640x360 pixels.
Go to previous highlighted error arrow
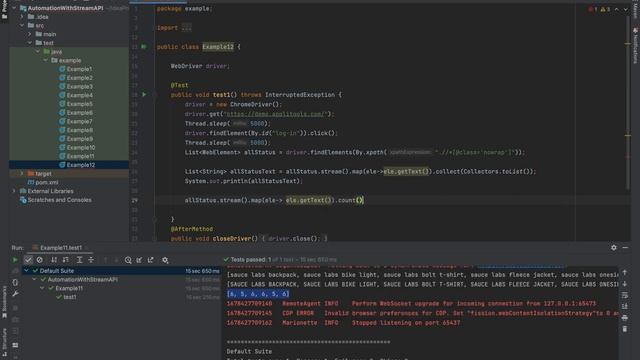[x=617, y=9]
